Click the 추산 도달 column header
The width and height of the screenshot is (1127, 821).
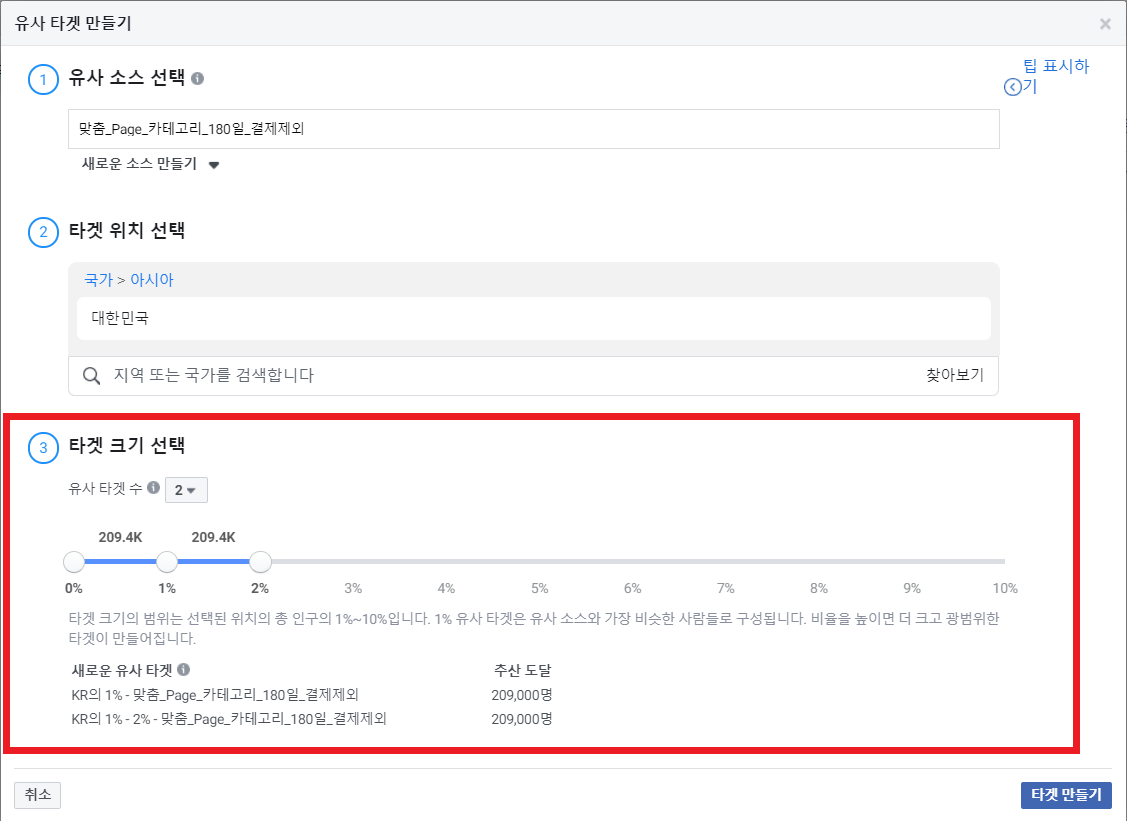point(523,670)
